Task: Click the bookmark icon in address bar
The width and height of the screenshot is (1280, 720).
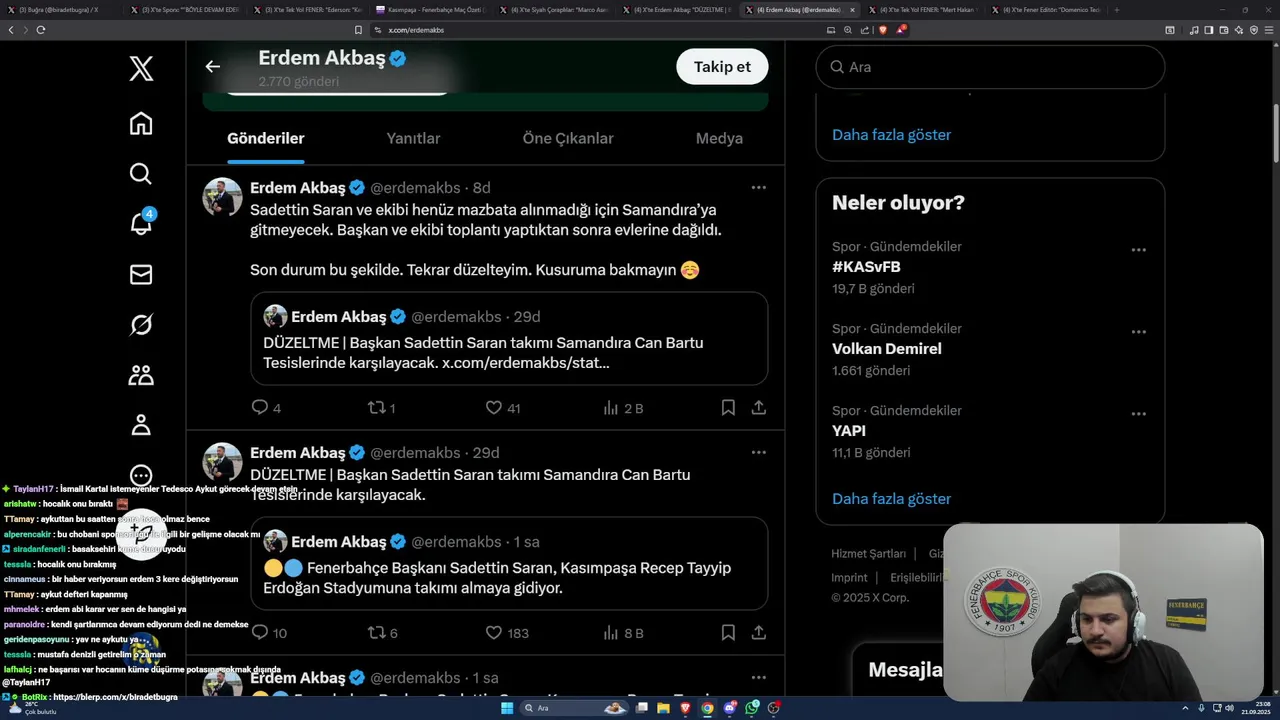Action: pos(358,30)
